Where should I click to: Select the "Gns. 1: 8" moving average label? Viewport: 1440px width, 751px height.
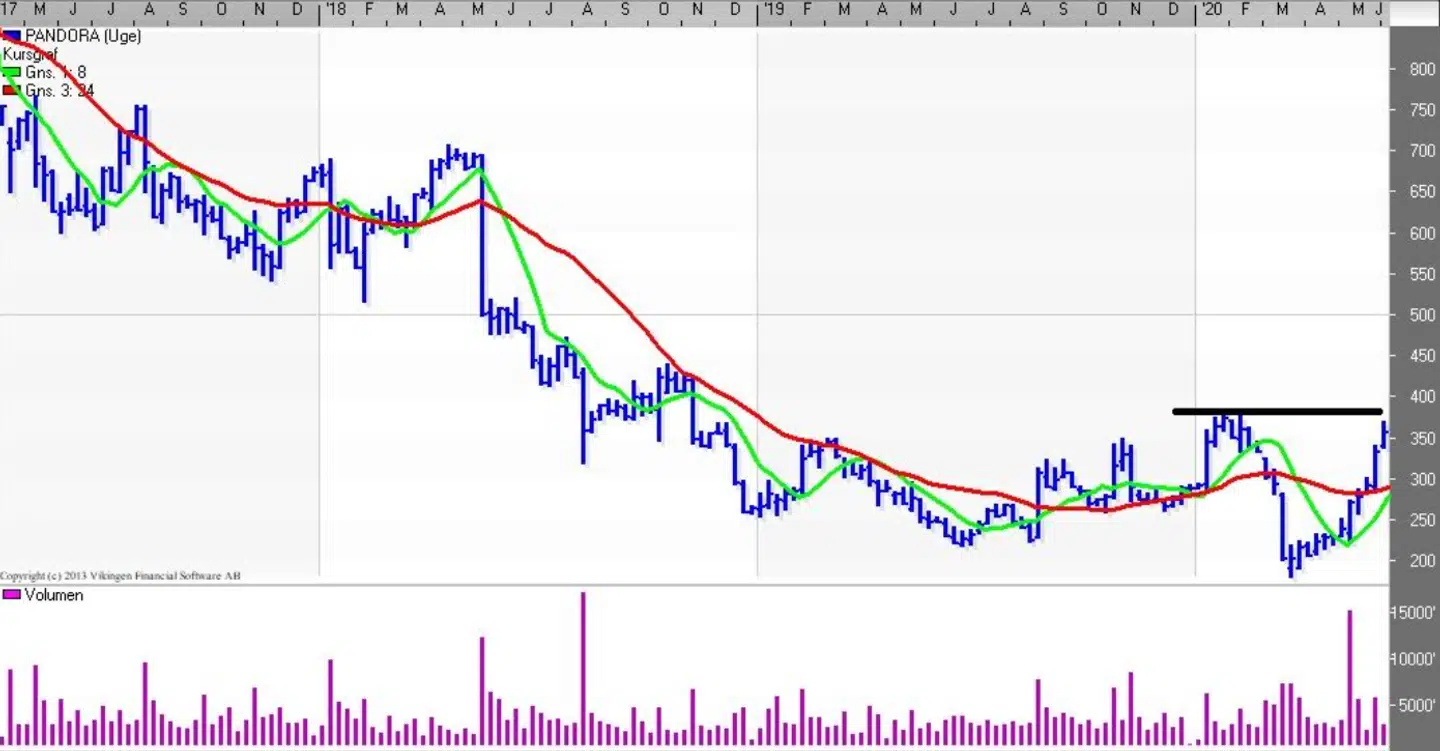click(x=56, y=72)
